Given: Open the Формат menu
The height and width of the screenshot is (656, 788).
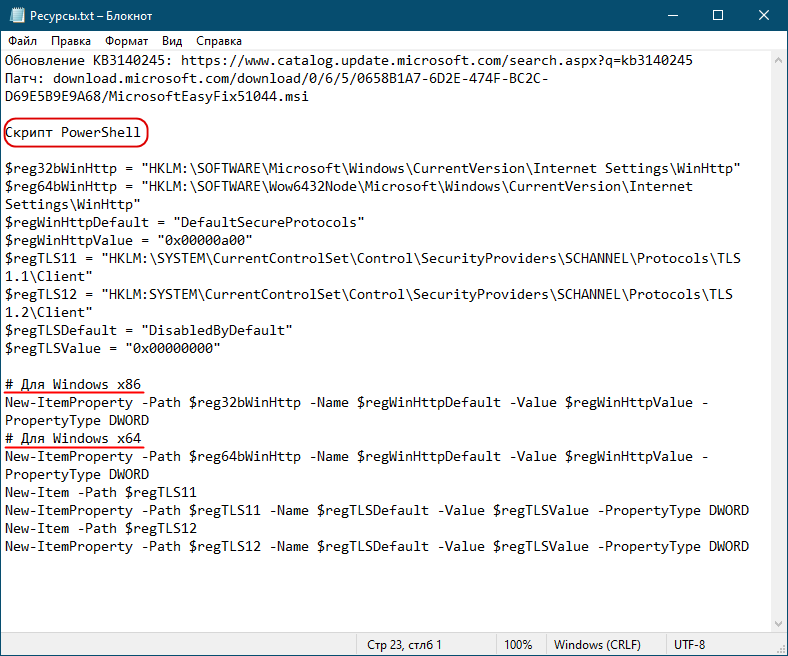Looking at the screenshot, I should pyautogui.click(x=126, y=41).
